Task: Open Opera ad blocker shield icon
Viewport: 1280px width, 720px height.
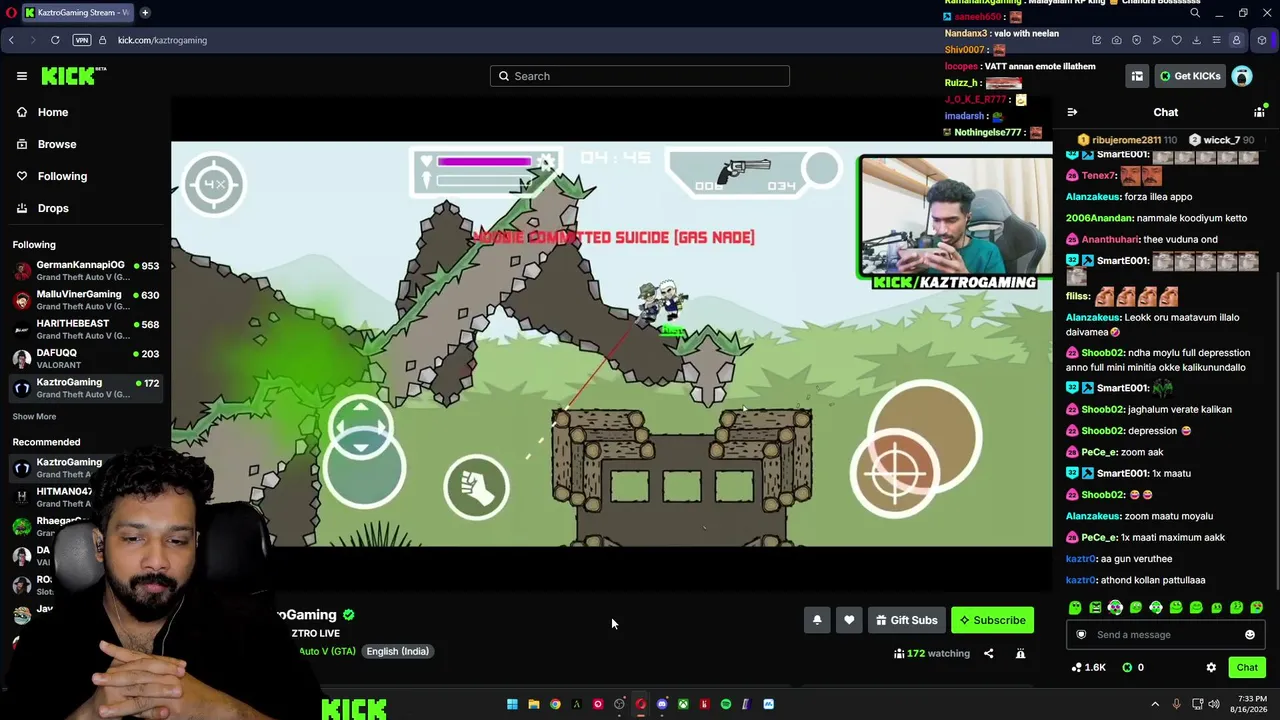Action: 1136,40
